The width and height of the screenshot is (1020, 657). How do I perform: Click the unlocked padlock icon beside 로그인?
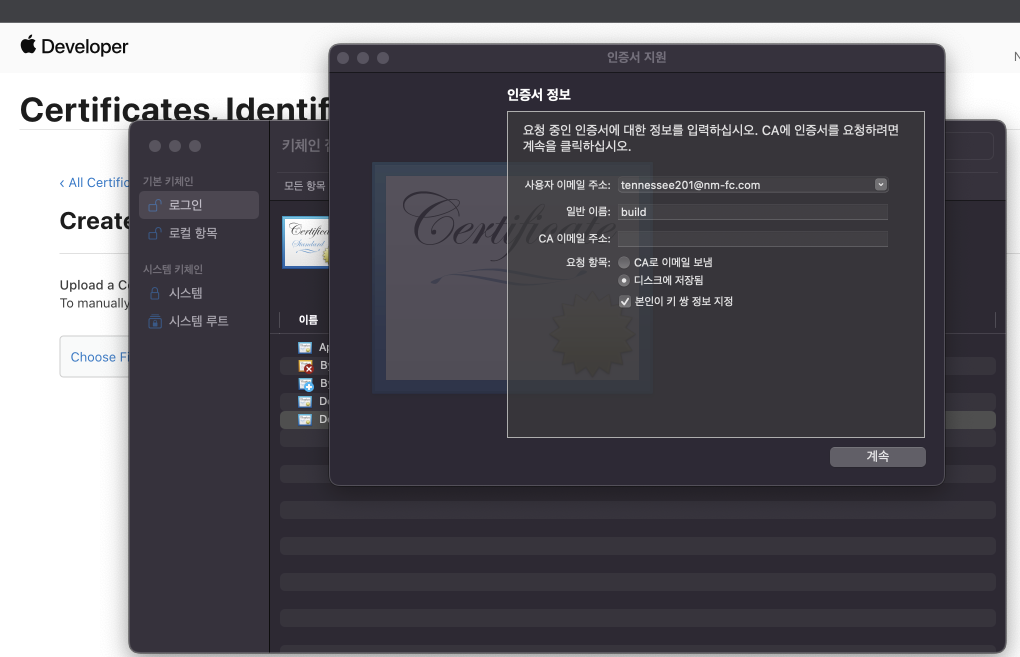[x=155, y=205]
